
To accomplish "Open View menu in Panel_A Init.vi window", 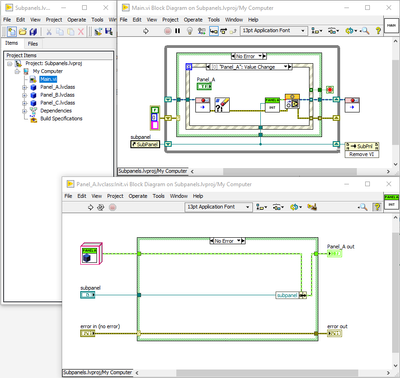I will (96, 196).
